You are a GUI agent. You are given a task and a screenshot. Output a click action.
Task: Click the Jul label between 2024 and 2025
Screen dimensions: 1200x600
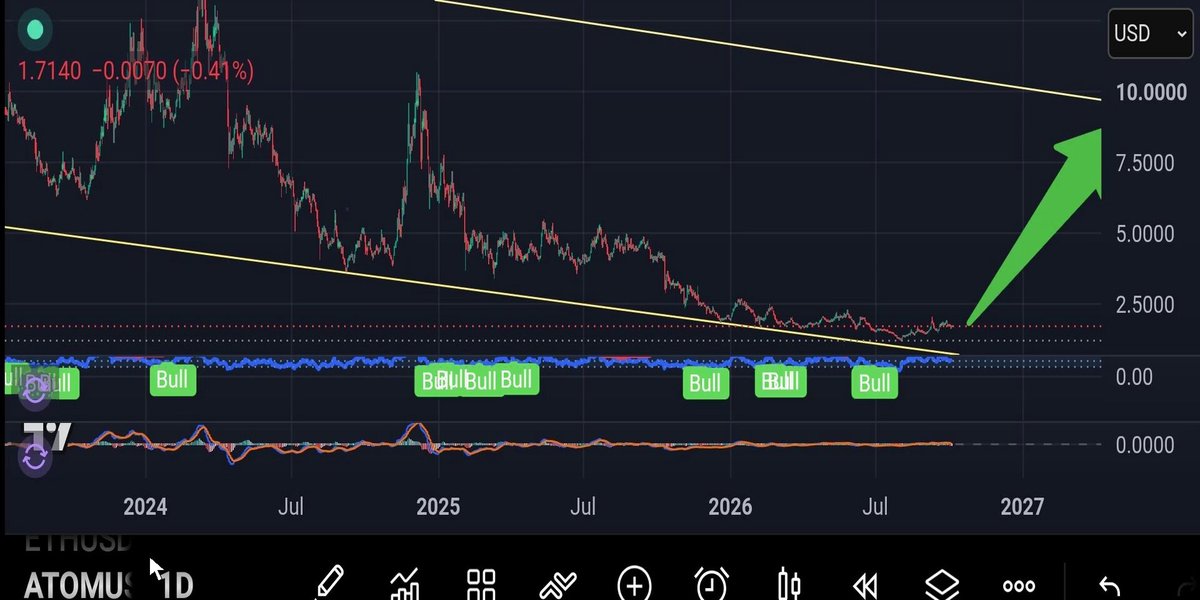(x=291, y=506)
